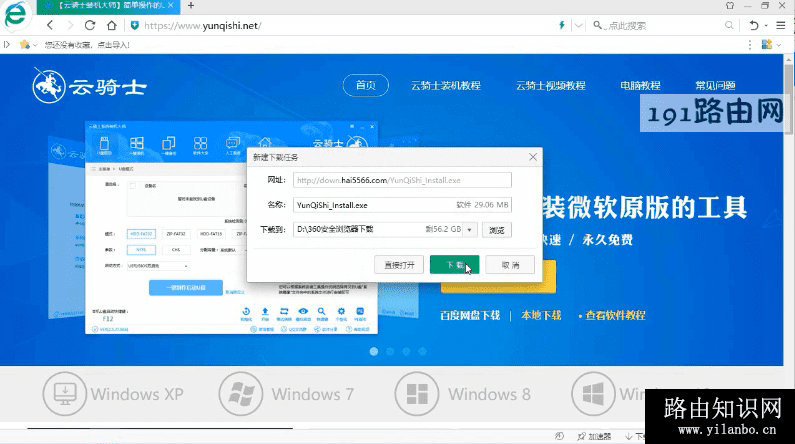The width and height of the screenshot is (795, 444).
Task: Click the skin shirt icon in title bar
Action: pyautogui.click(x=730, y=6)
